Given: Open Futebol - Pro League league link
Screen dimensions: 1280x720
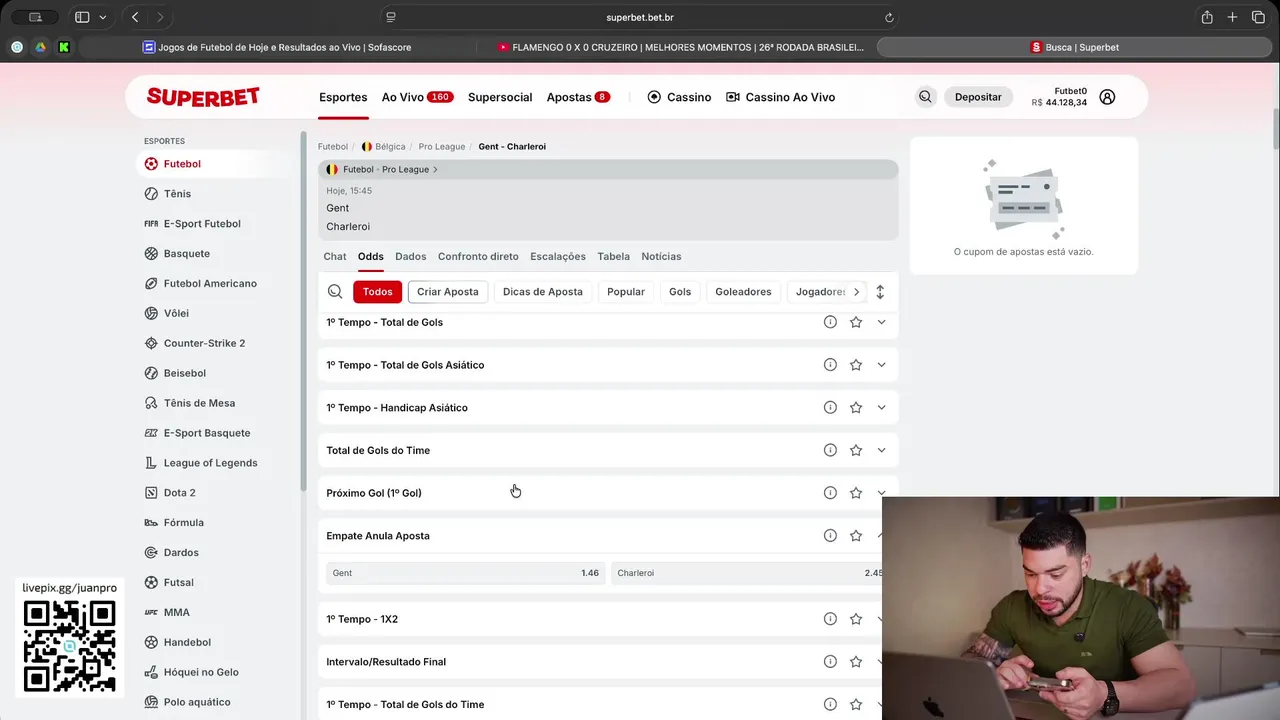Looking at the screenshot, I should click(385, 170).
